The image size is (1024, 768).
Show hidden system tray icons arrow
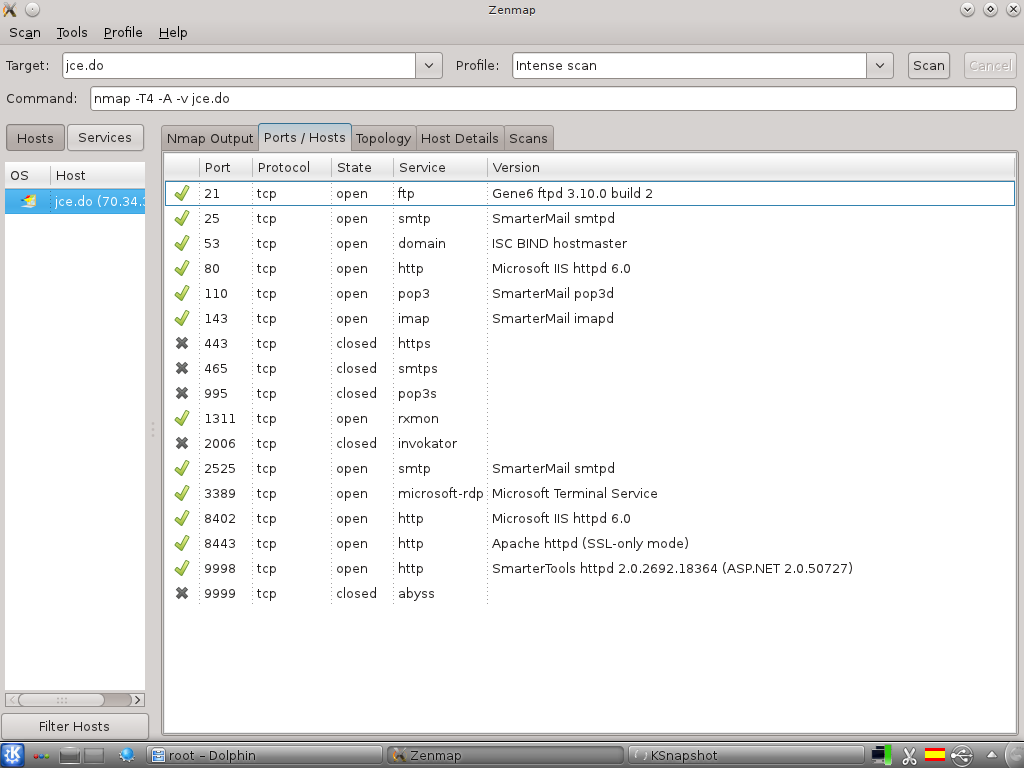(991, 756)
